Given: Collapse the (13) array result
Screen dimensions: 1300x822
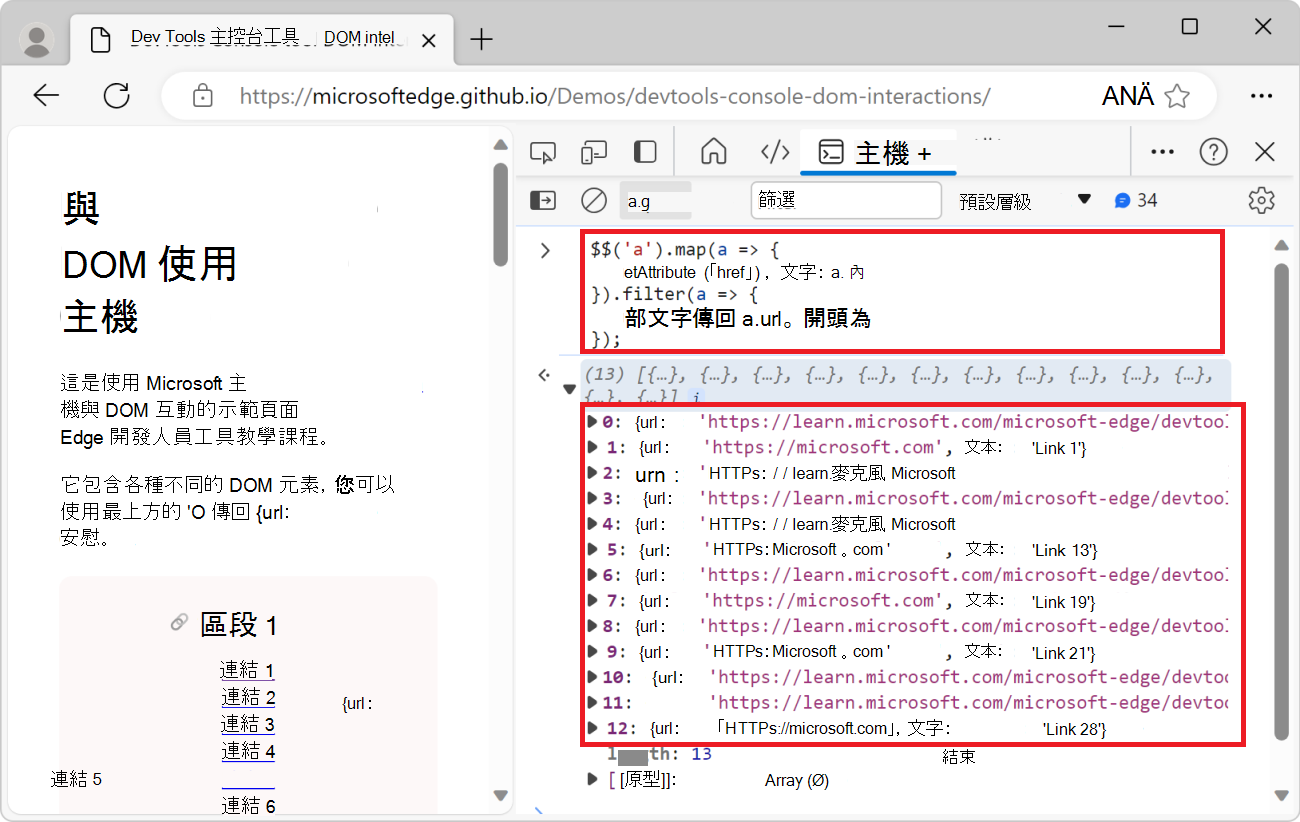Looking at the screenshot, I should click(569, 389).
